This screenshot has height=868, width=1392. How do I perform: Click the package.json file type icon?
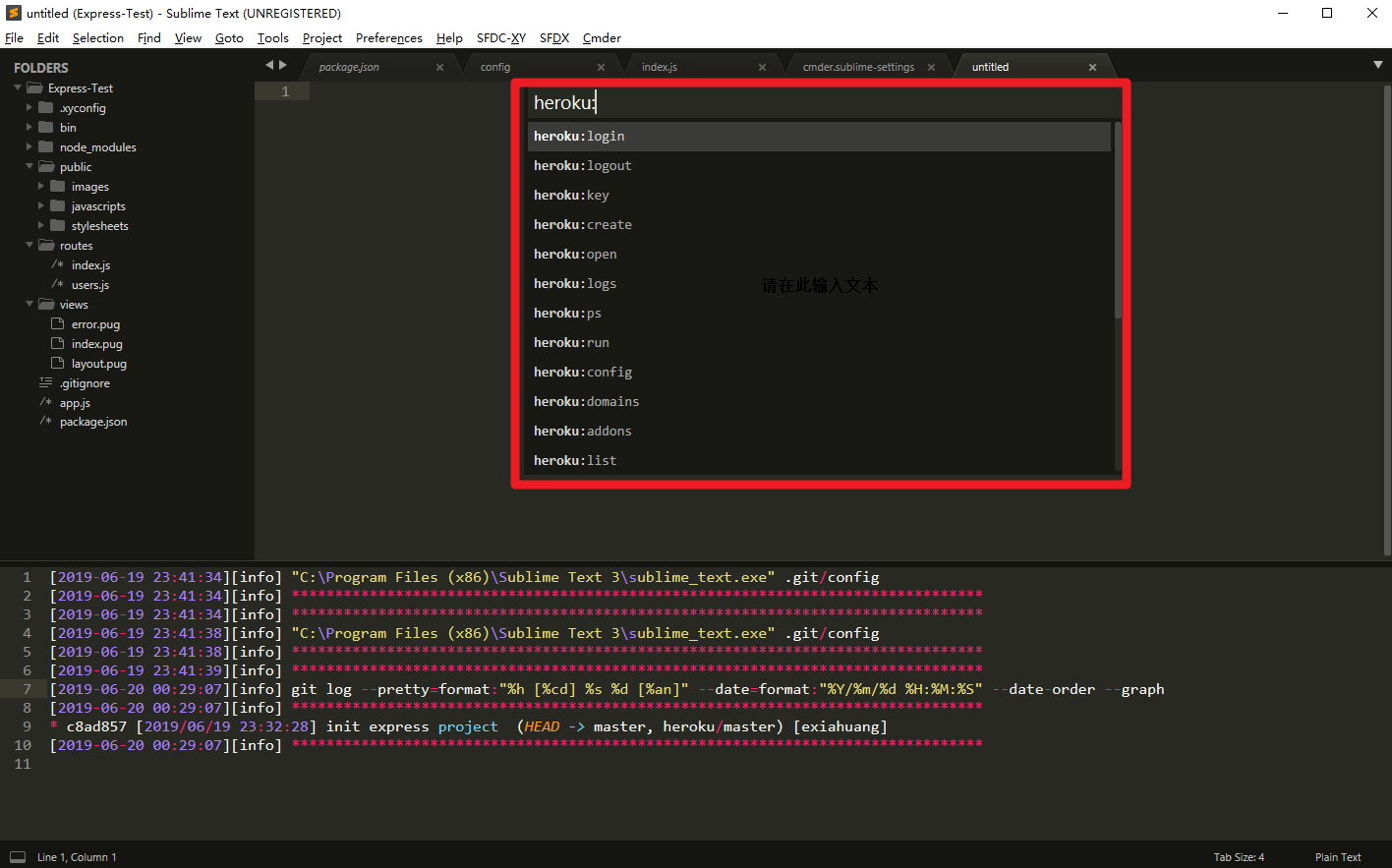point(45,421)
